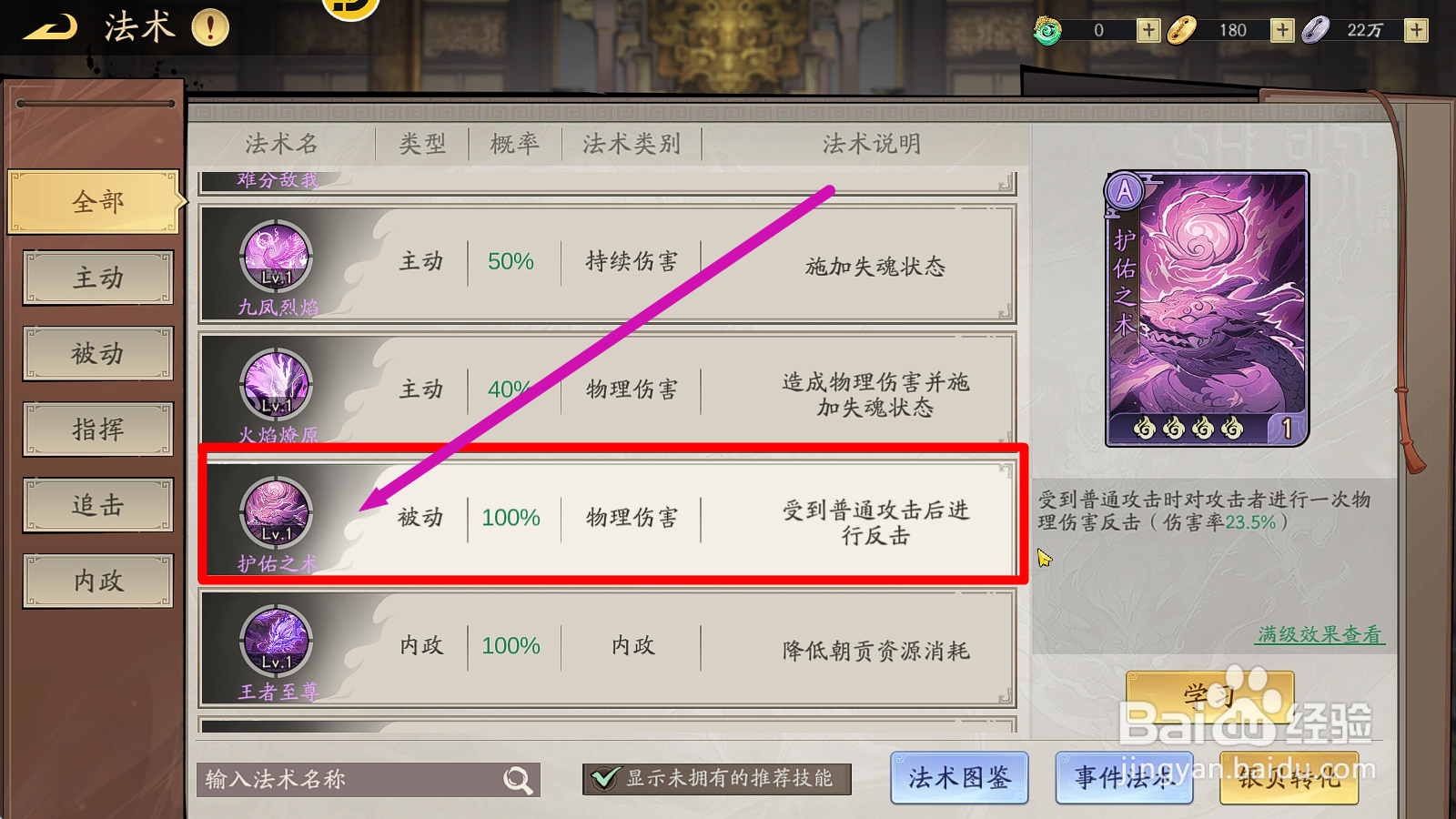Click the 护佑之术 card artwork thumbnail
The image size is (1456, 819).
click(1207, 308)
